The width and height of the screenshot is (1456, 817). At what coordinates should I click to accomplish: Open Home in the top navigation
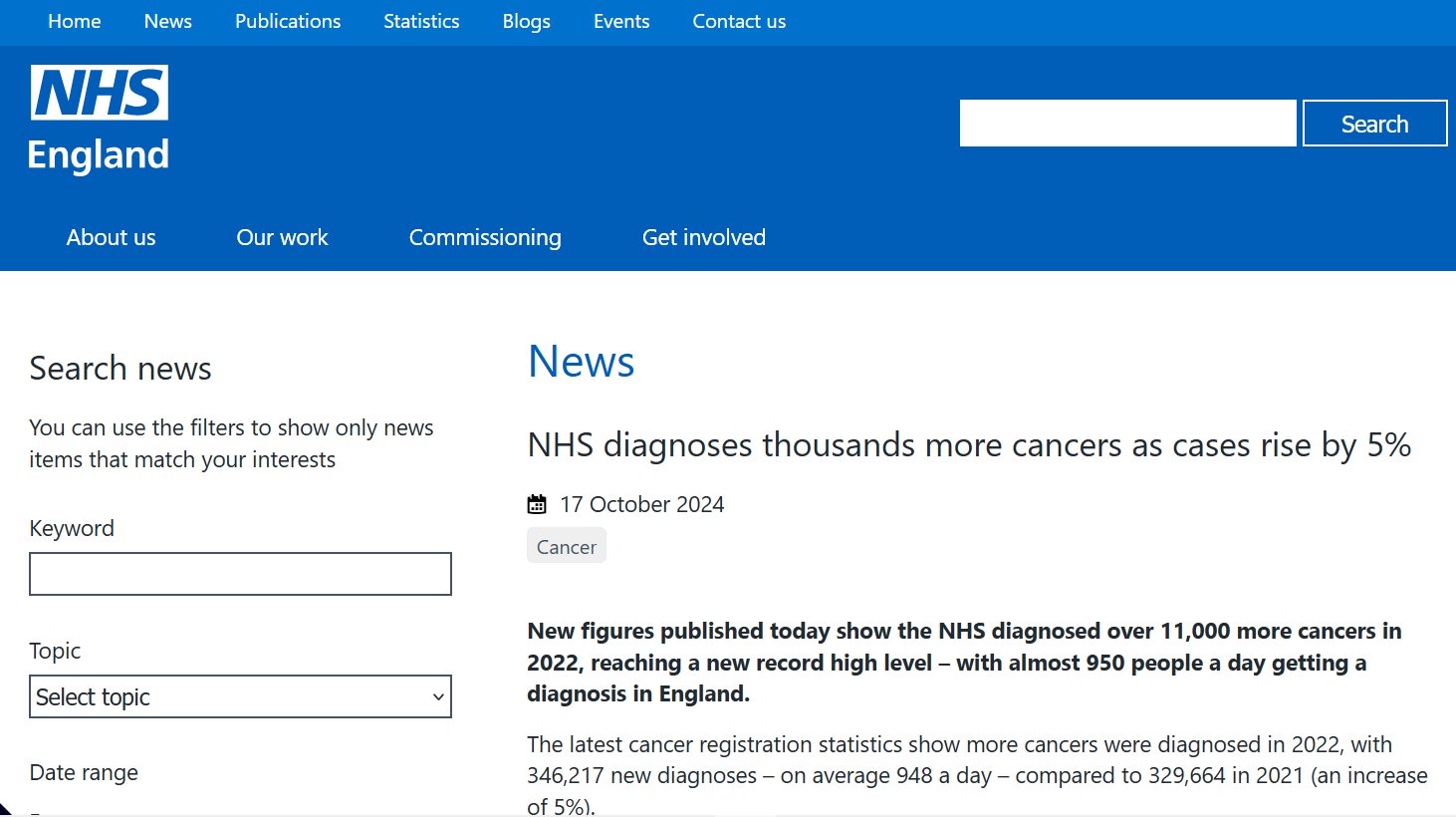[75, 21]
